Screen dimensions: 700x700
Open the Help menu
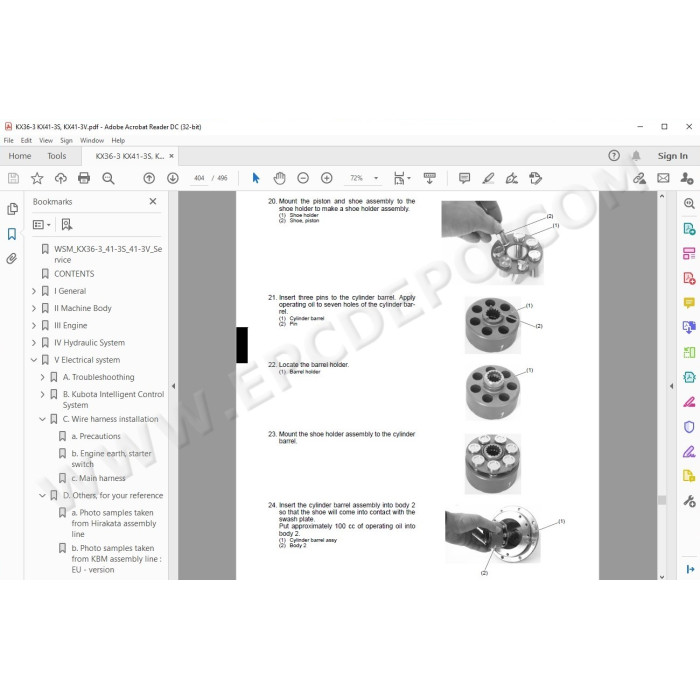click(118, 141)
